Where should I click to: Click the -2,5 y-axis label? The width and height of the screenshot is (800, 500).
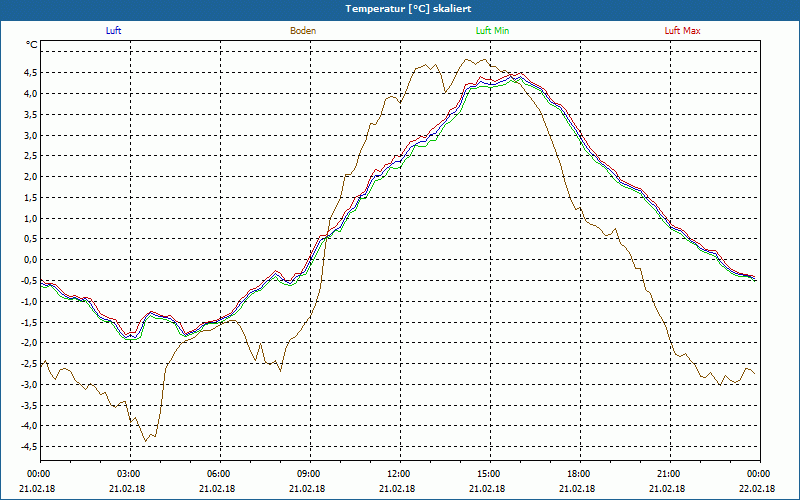[29, 363]
